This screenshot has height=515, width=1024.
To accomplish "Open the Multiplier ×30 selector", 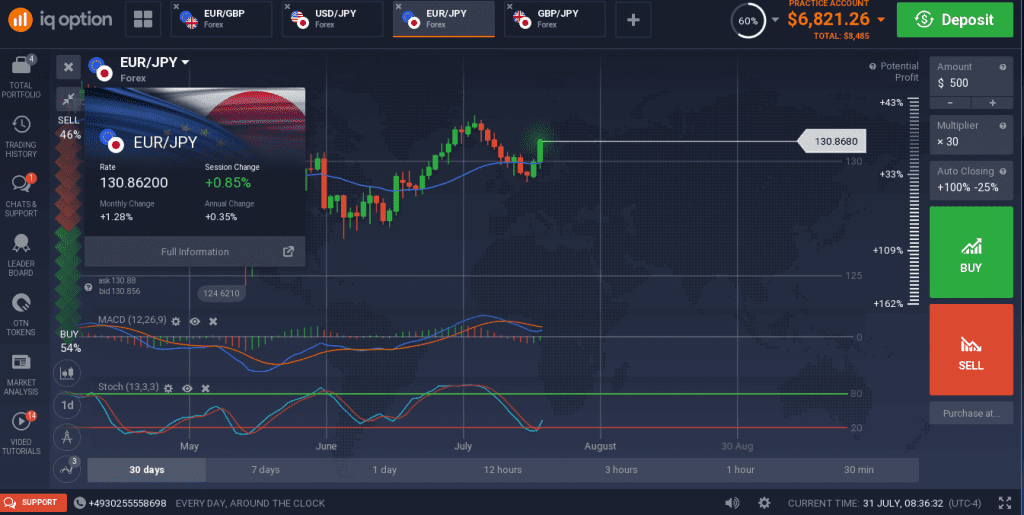I will (x=971, y=135).
